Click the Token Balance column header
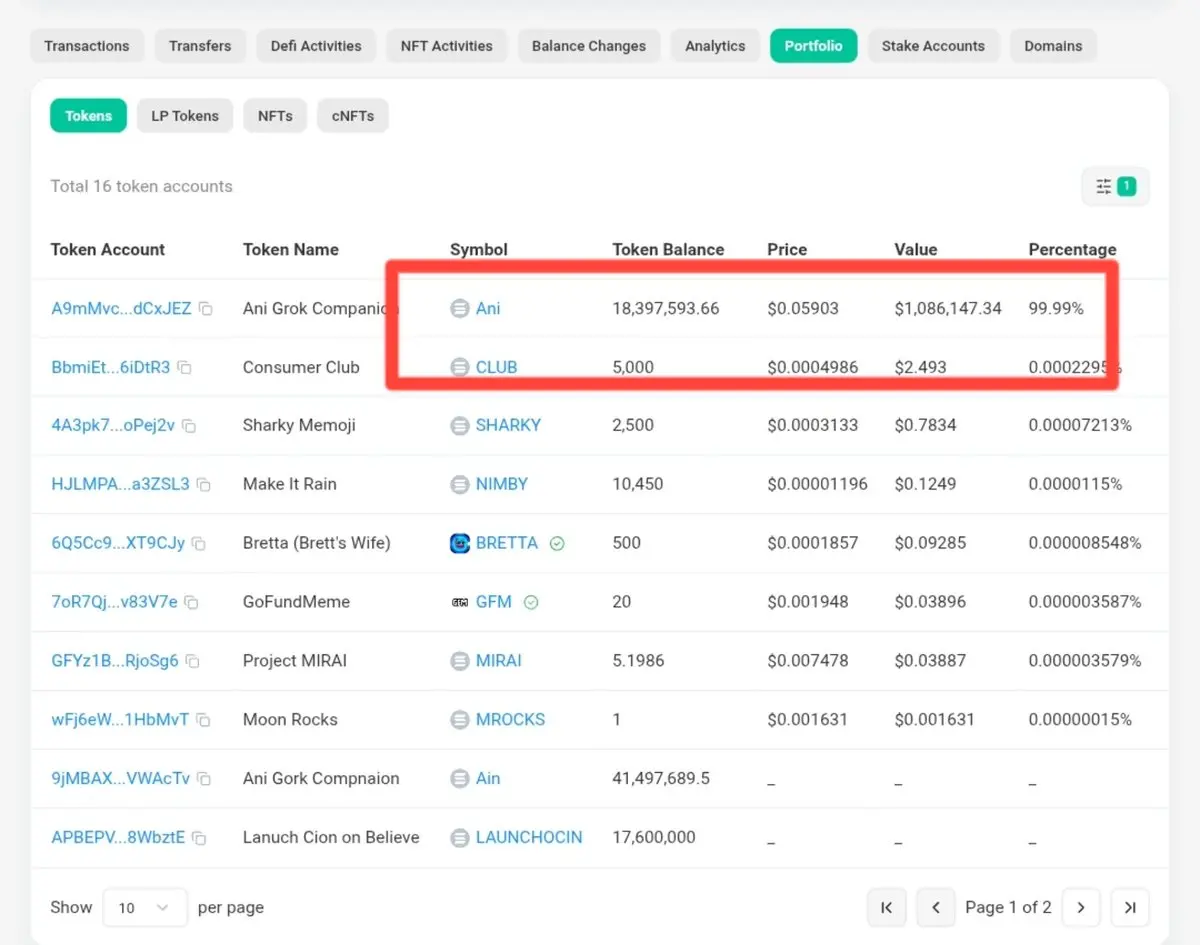This screenshot has height=945, width=1200. (x=668, y=250)
